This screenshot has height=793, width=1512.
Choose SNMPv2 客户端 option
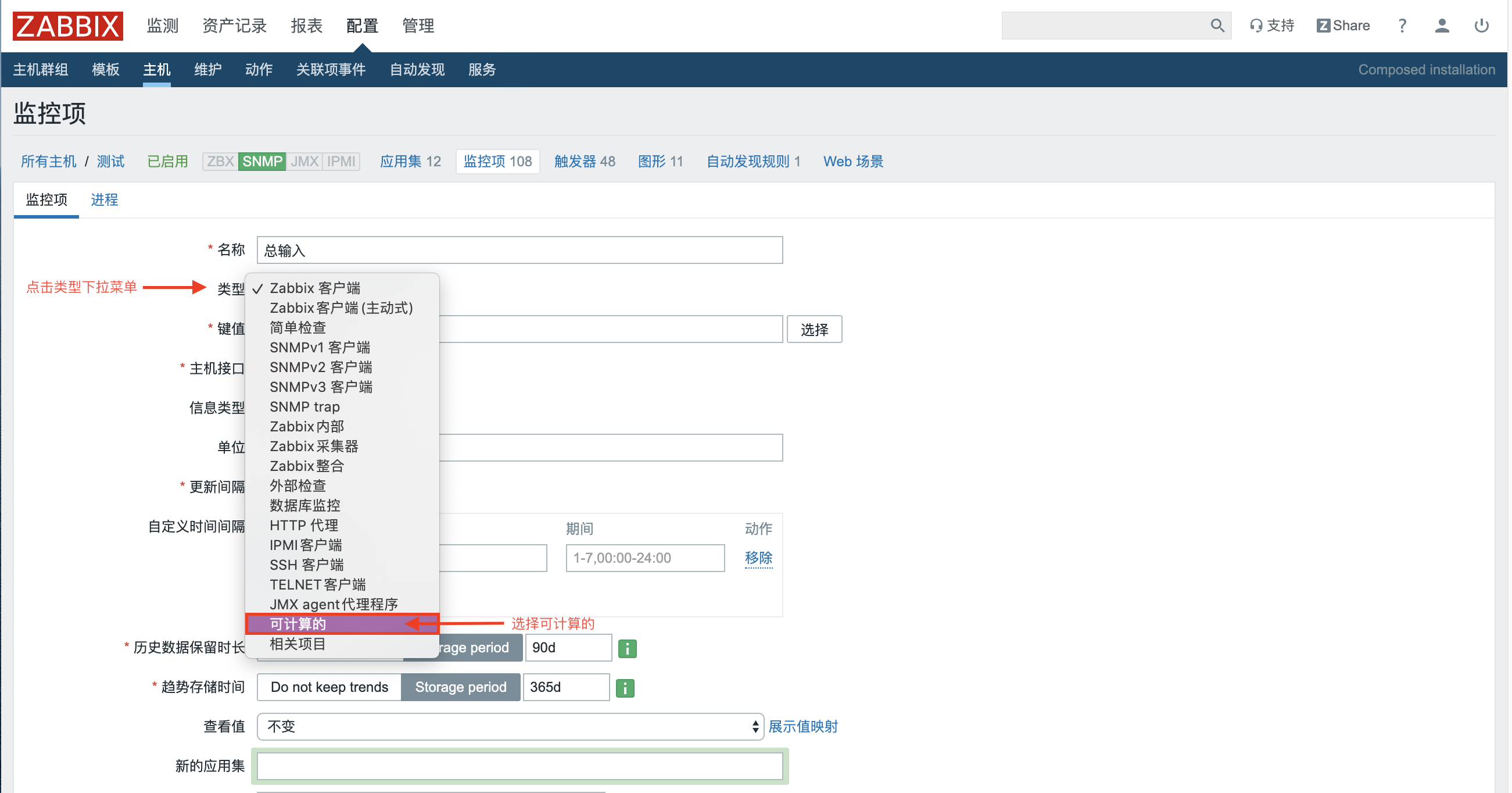[342, 367]
